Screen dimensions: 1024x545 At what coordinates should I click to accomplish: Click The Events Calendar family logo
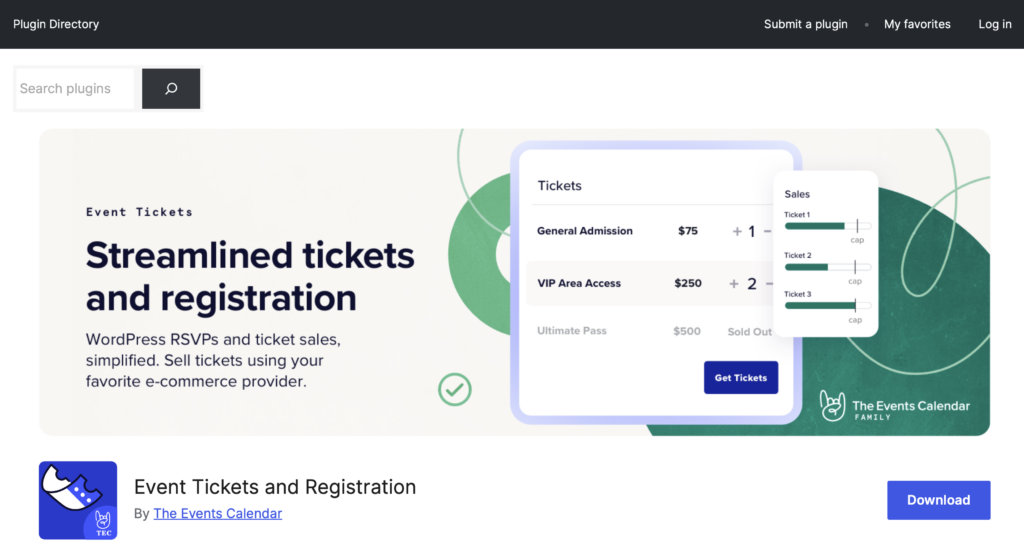[894, 406]
